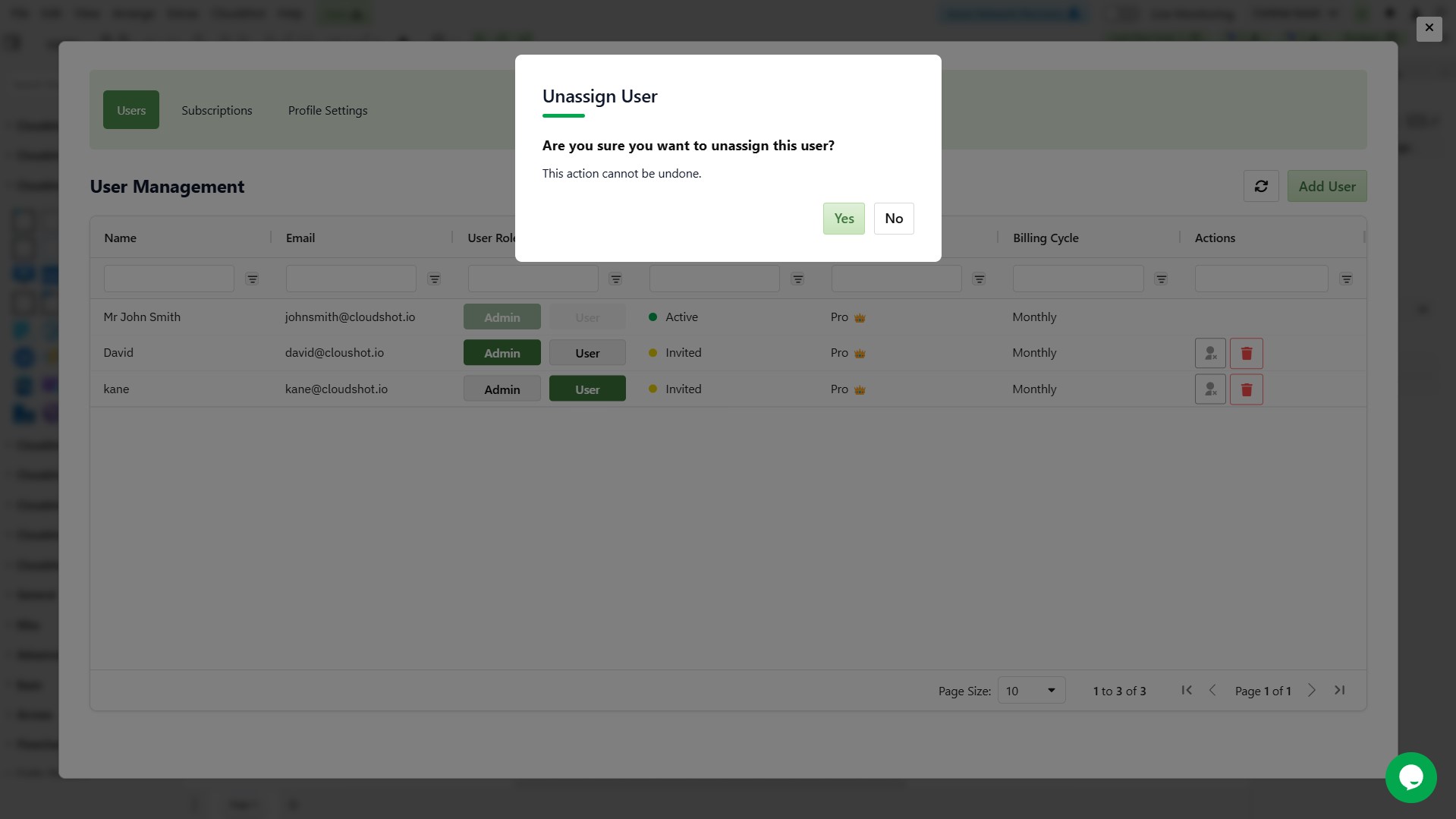Click the Add User button

pos(1327,186)
